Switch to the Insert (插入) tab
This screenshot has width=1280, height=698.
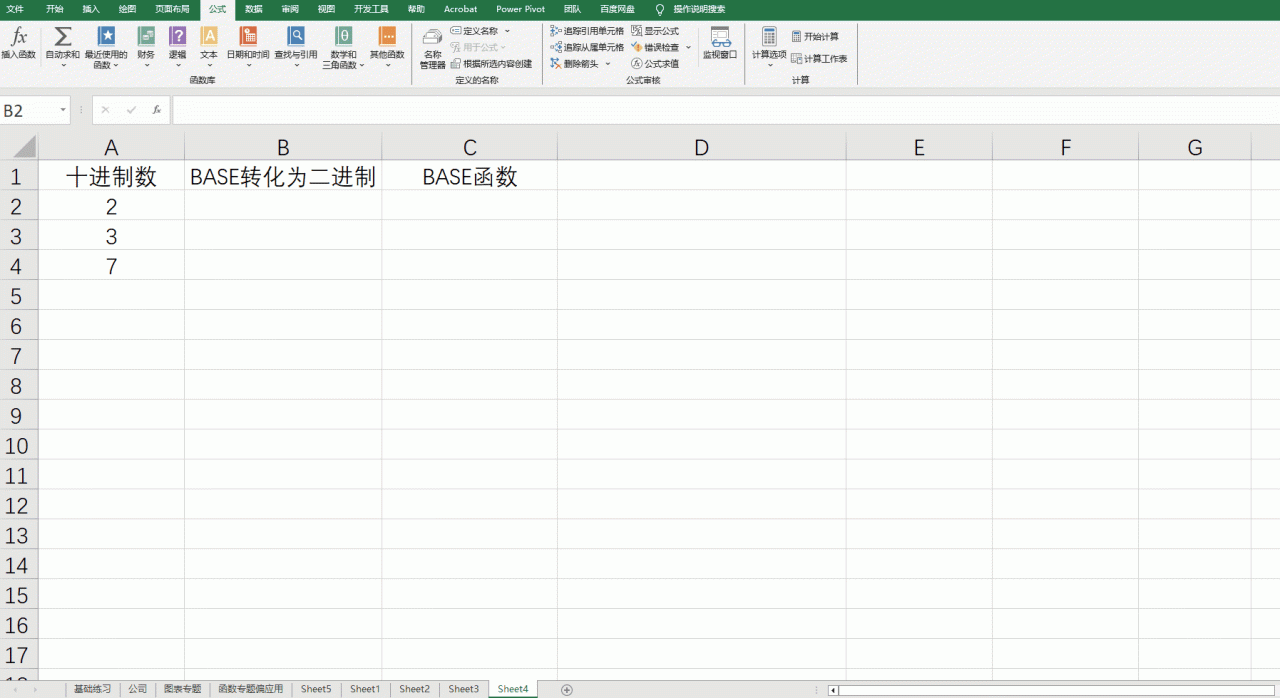[x=91, y=9]
